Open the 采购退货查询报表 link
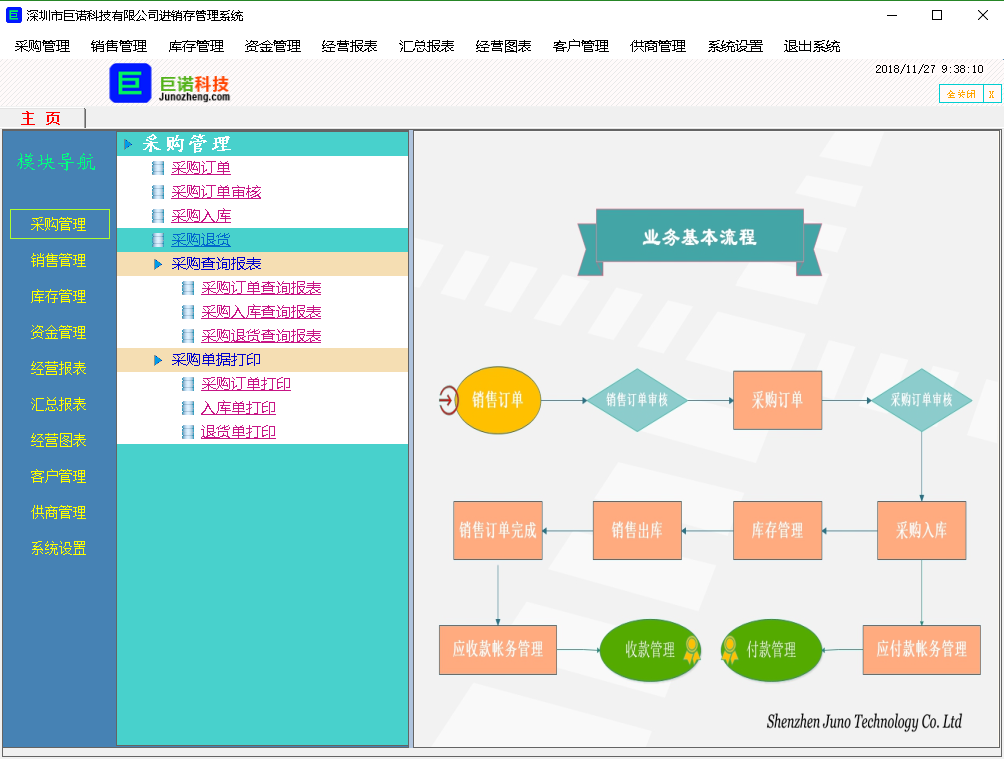1004x759 pixels. (261, 336)
